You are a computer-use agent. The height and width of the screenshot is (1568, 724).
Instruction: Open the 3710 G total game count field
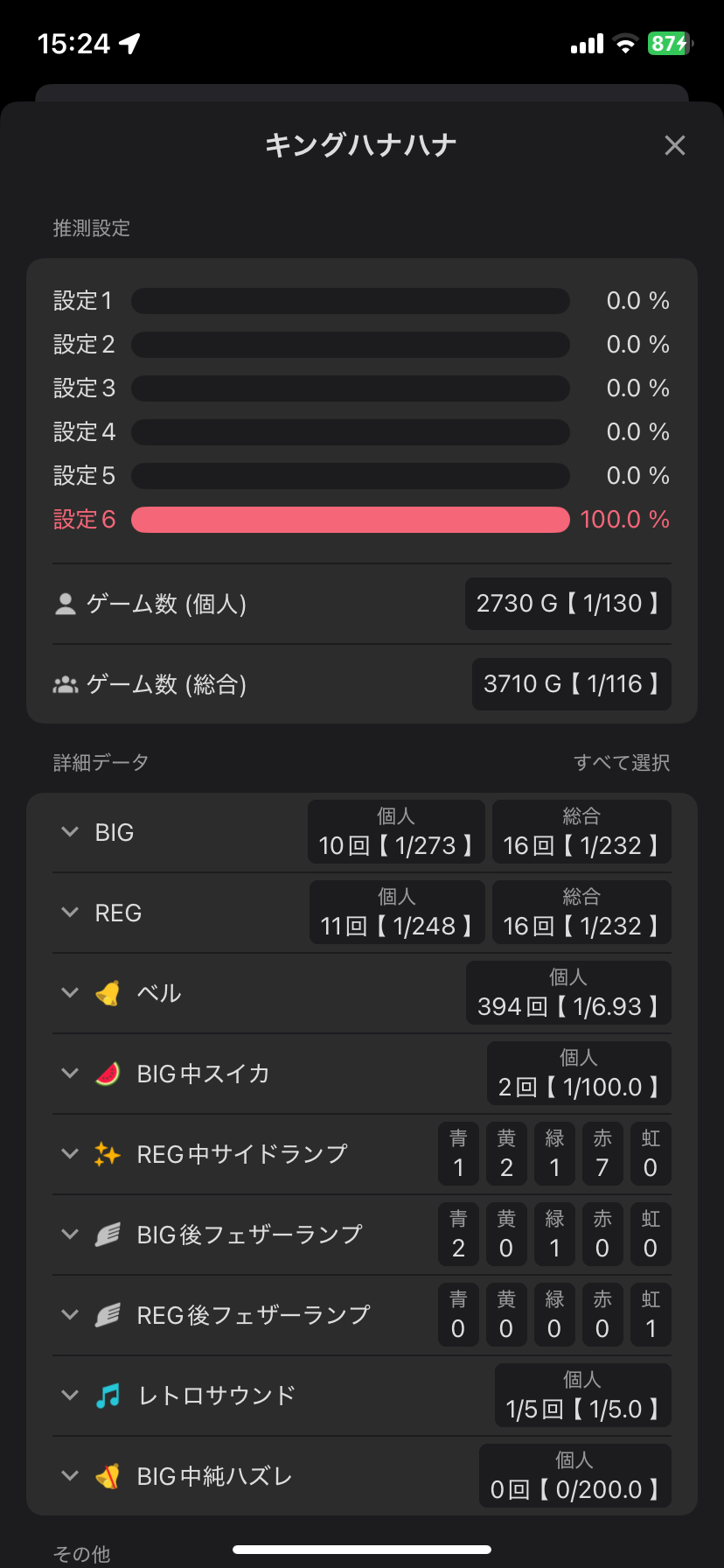pyautogui.click(x=571, y=684)
